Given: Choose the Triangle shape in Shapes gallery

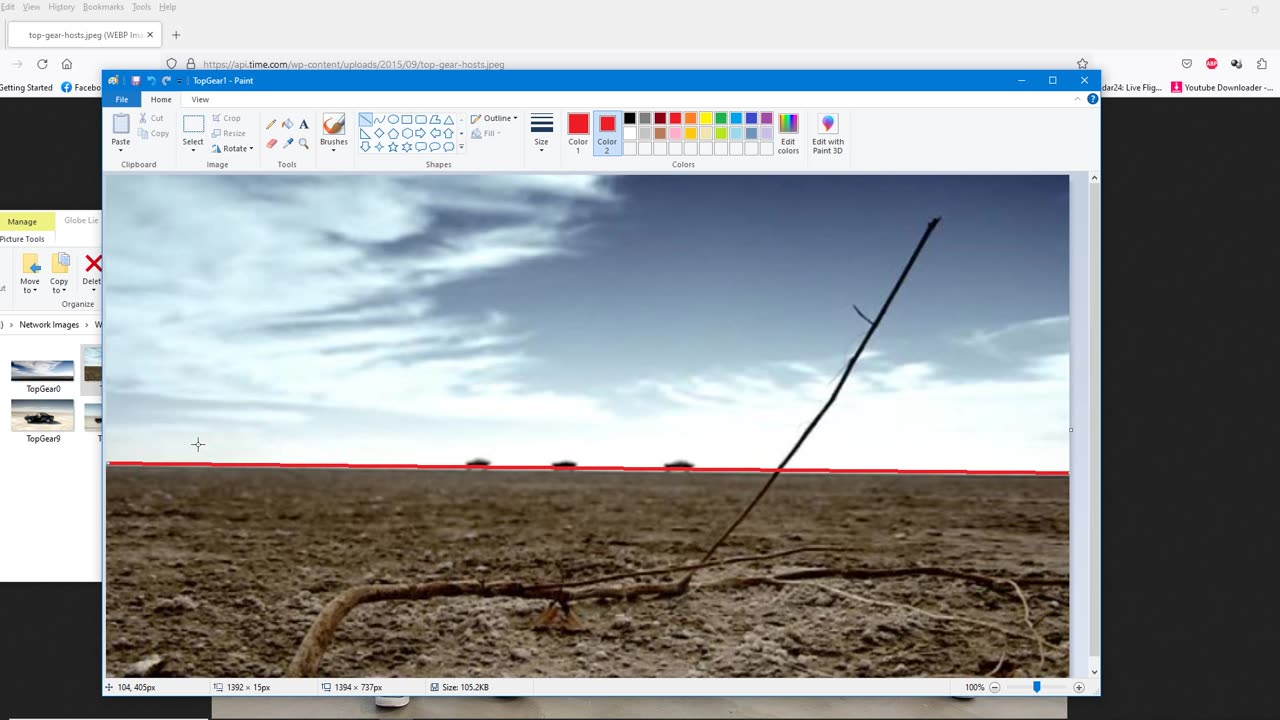Looking at the screenshot, I should [449, 119].
